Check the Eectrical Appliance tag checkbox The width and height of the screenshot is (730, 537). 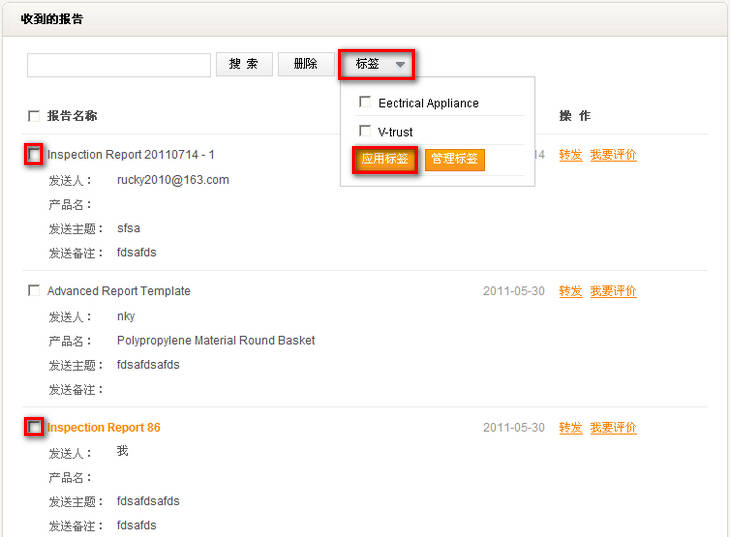[365, 103]
